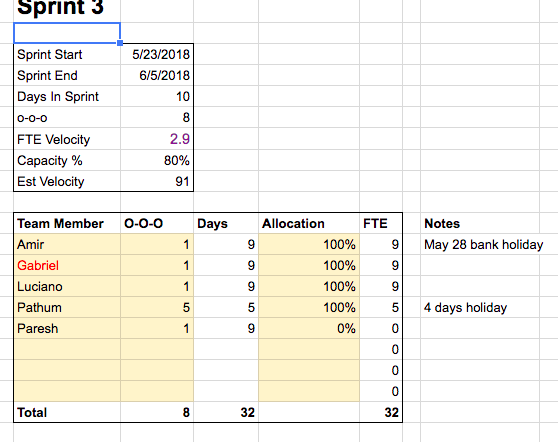The image size is (558, 442).
Task: Click the Total FTE cell showing 32
Action: tap(381, 412)
